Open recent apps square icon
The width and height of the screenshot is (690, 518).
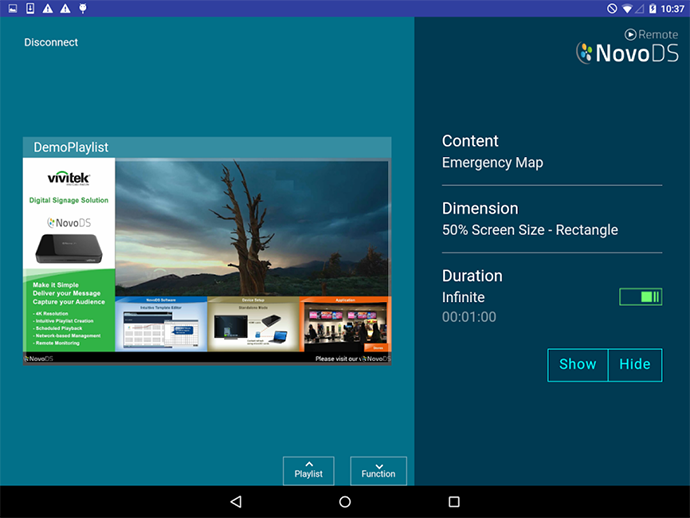coord(454,502)
